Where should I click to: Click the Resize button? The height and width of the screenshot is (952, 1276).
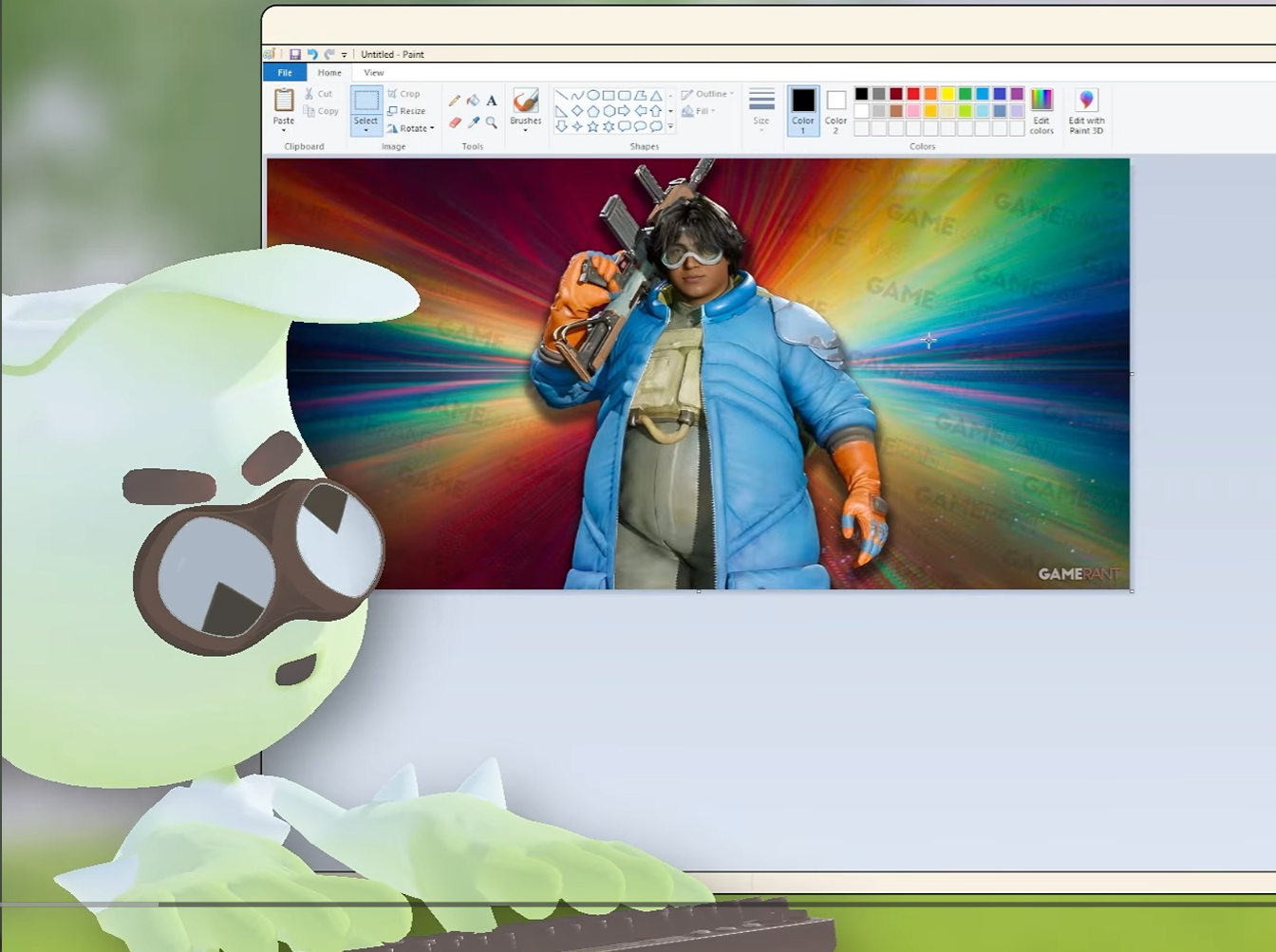pos(406,111)
